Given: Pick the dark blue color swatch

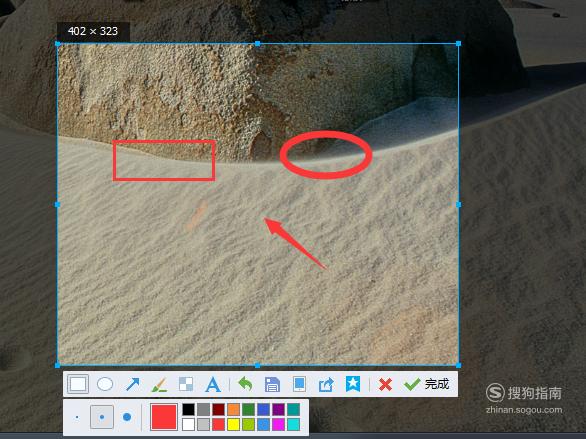Looking at the screenshot, I should tap(263, 409).
